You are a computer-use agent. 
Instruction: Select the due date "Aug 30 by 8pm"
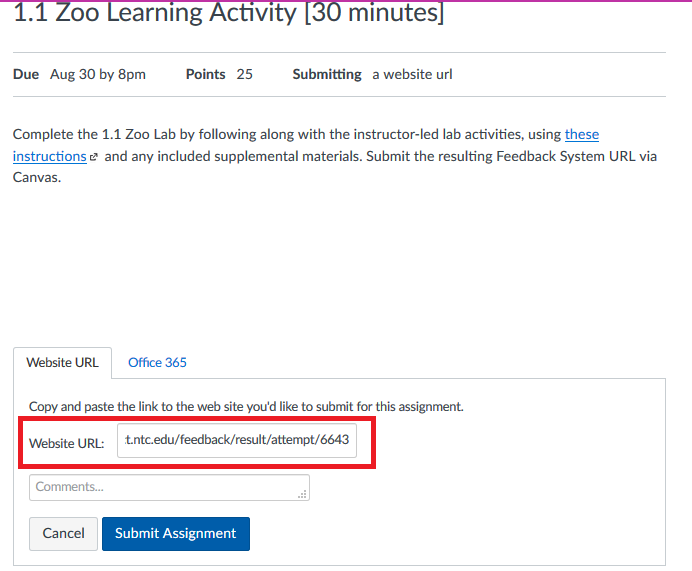(98, 74)
